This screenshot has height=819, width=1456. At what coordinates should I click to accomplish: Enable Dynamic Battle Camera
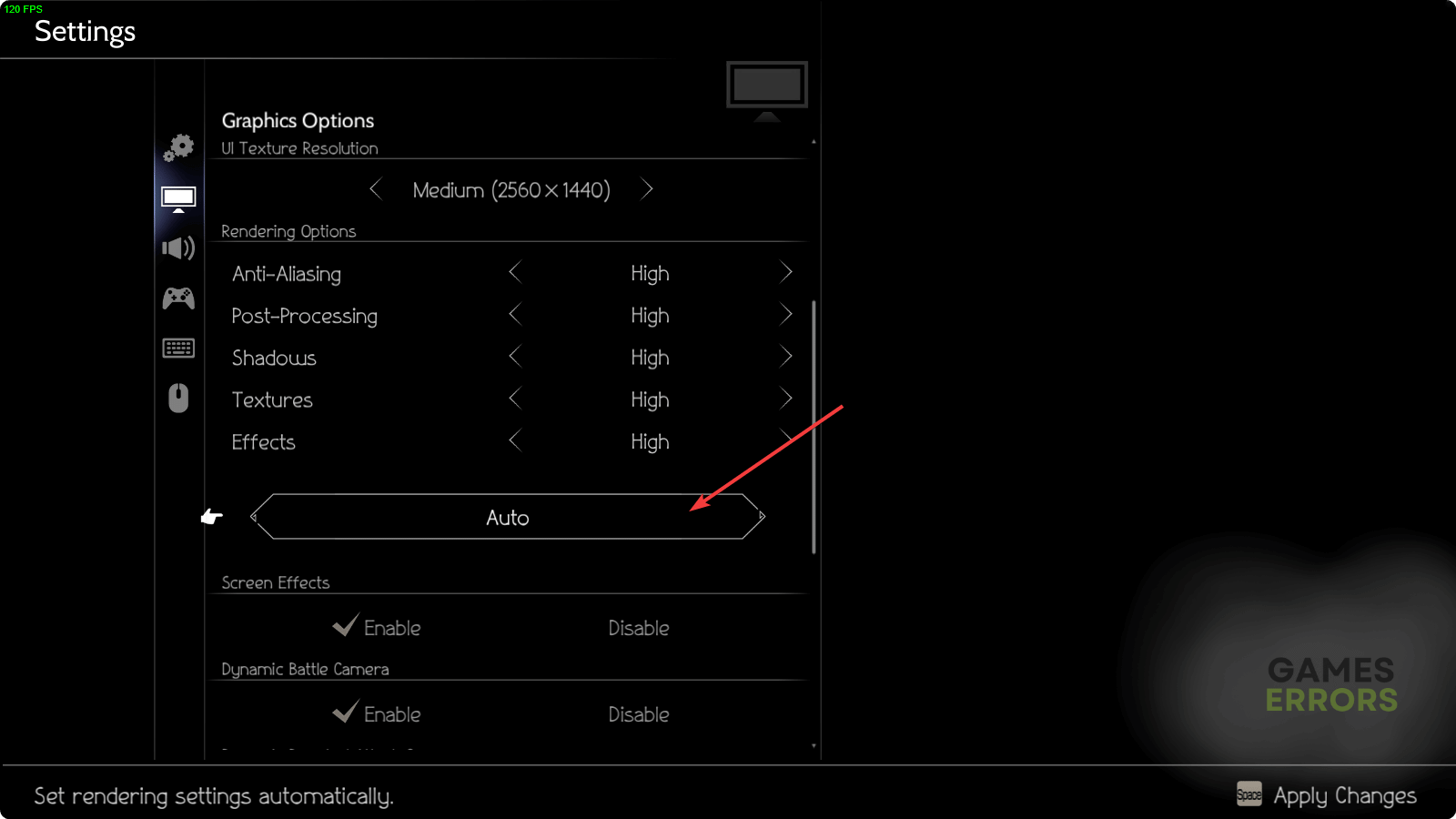[377, 713]
